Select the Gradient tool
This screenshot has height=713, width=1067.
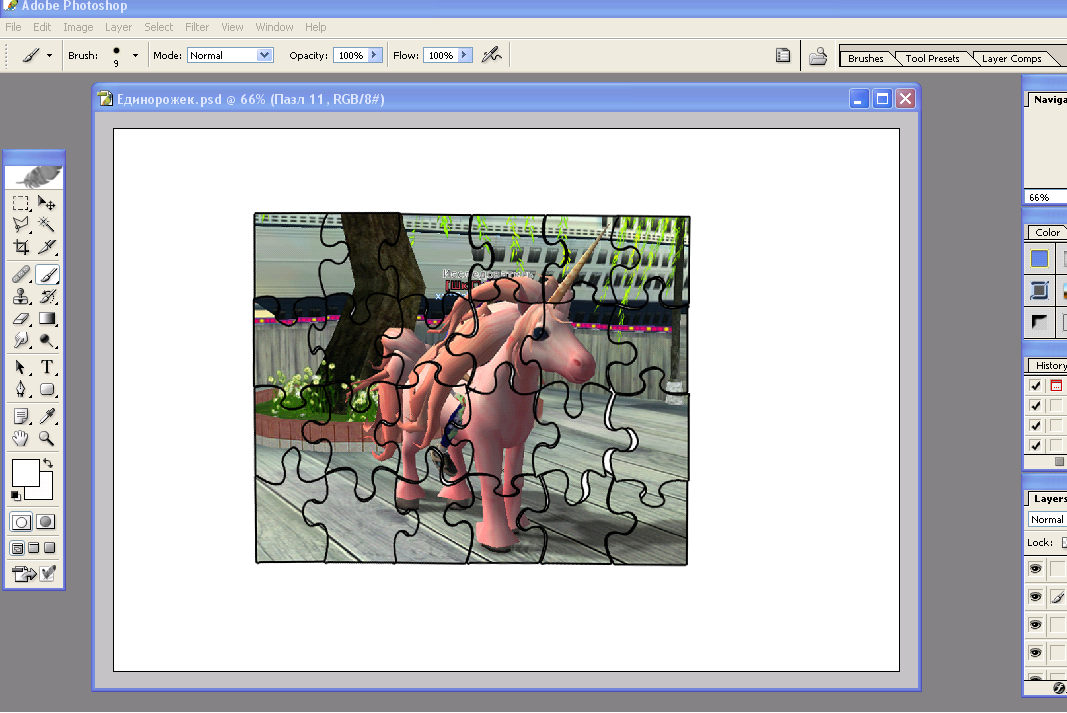click(x=47, y=318)
